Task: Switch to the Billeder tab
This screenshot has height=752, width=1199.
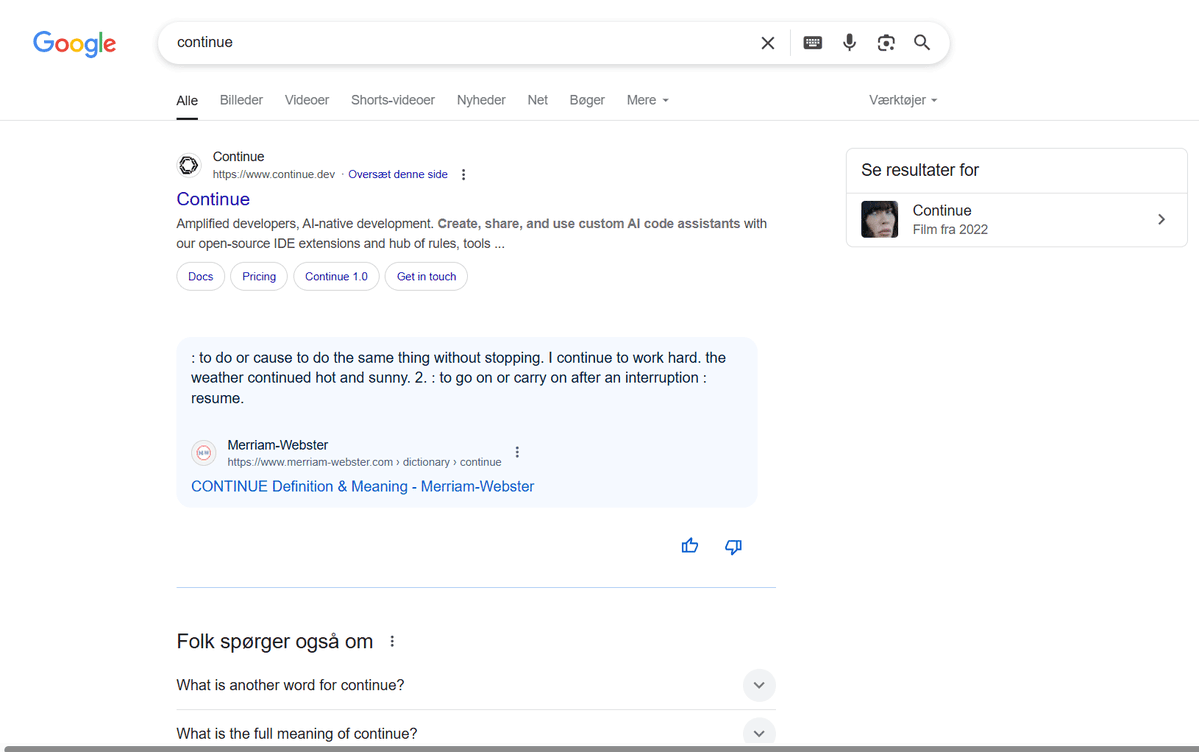Action: (x=242, y=100)
